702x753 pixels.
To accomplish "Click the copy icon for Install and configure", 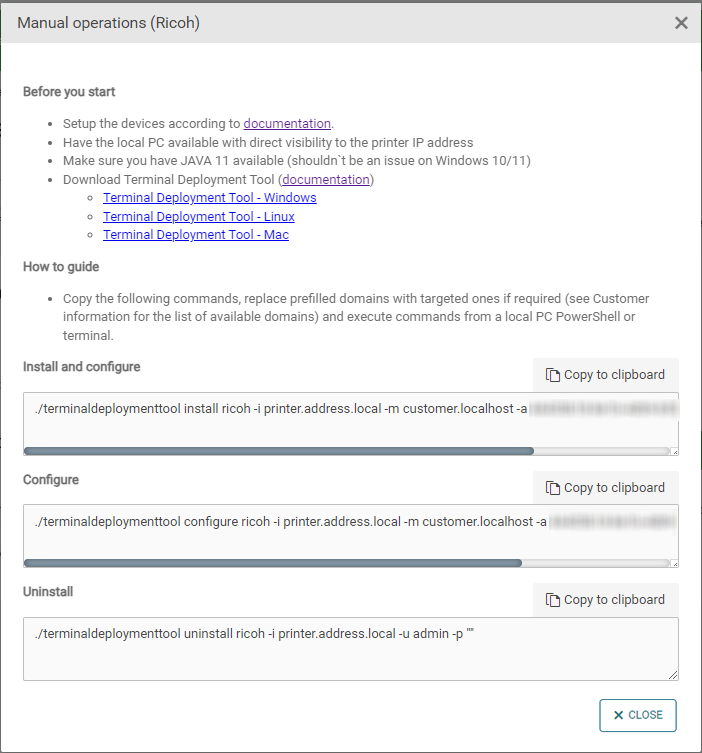I will [x=553, y=375].
